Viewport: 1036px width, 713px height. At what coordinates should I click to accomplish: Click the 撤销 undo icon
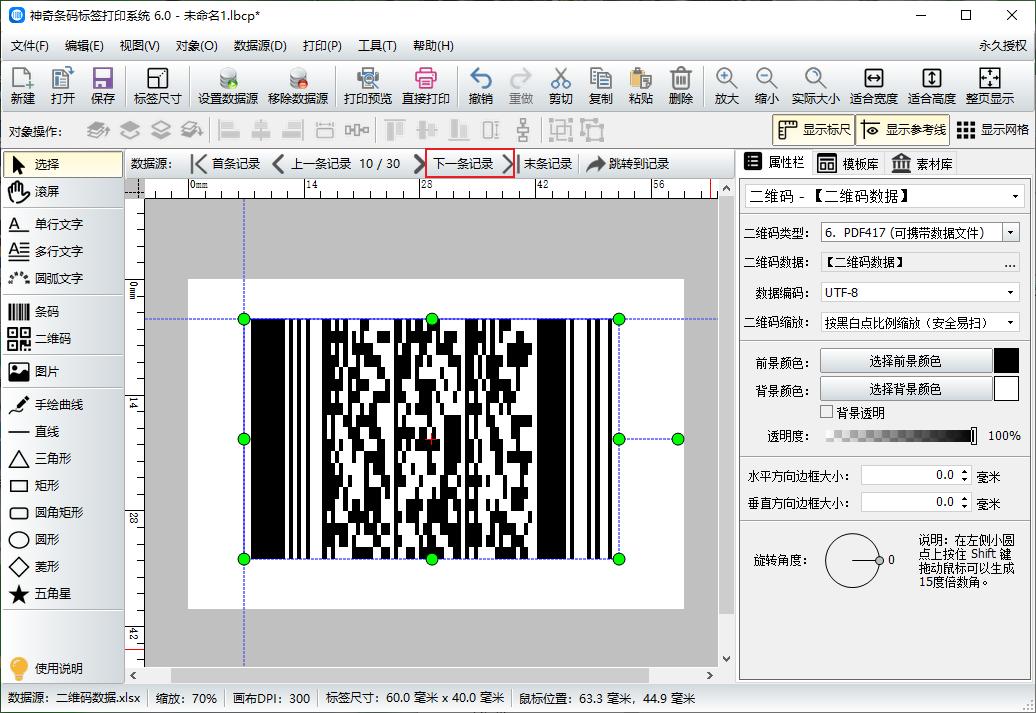pos(480,85)
